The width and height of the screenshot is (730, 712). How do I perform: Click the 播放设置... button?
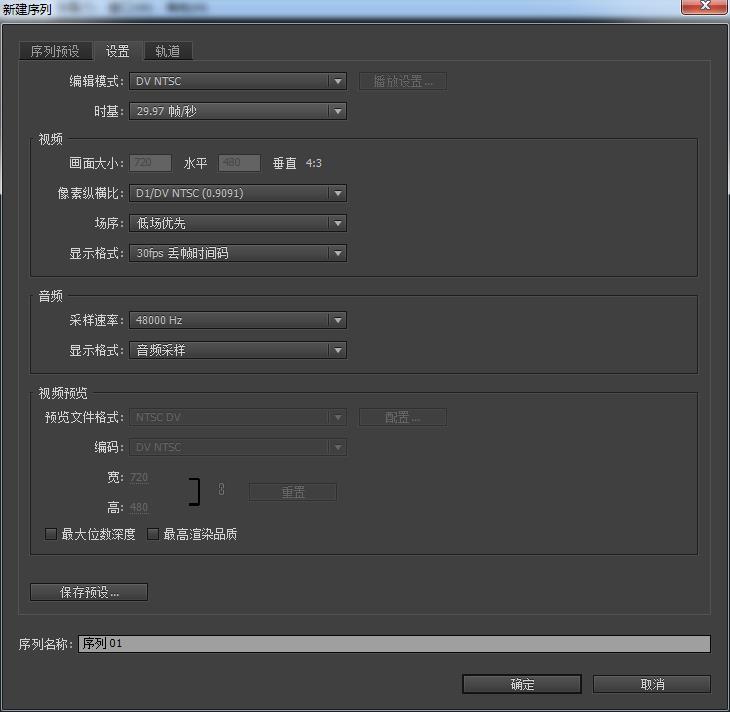403,81
